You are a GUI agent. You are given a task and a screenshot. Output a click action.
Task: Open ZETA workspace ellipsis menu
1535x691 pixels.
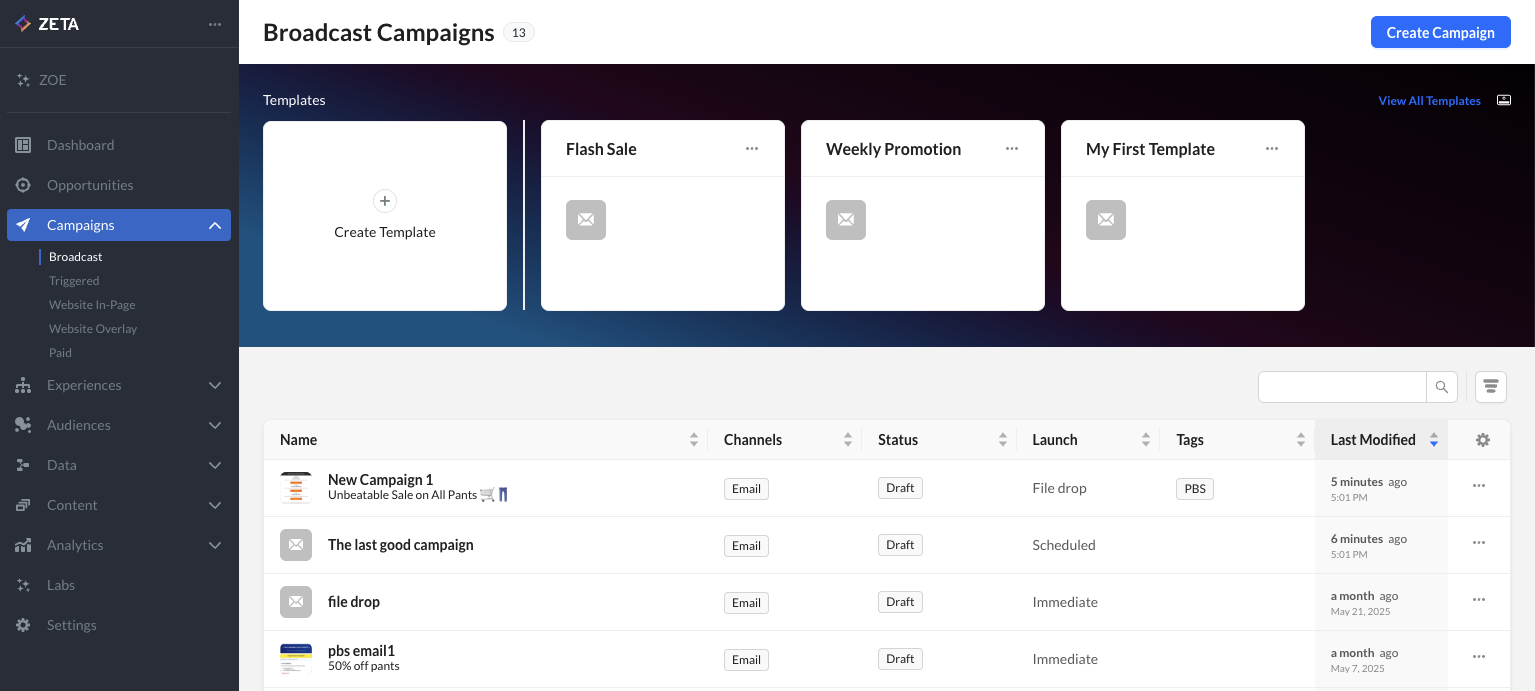(x=215, y=25)
